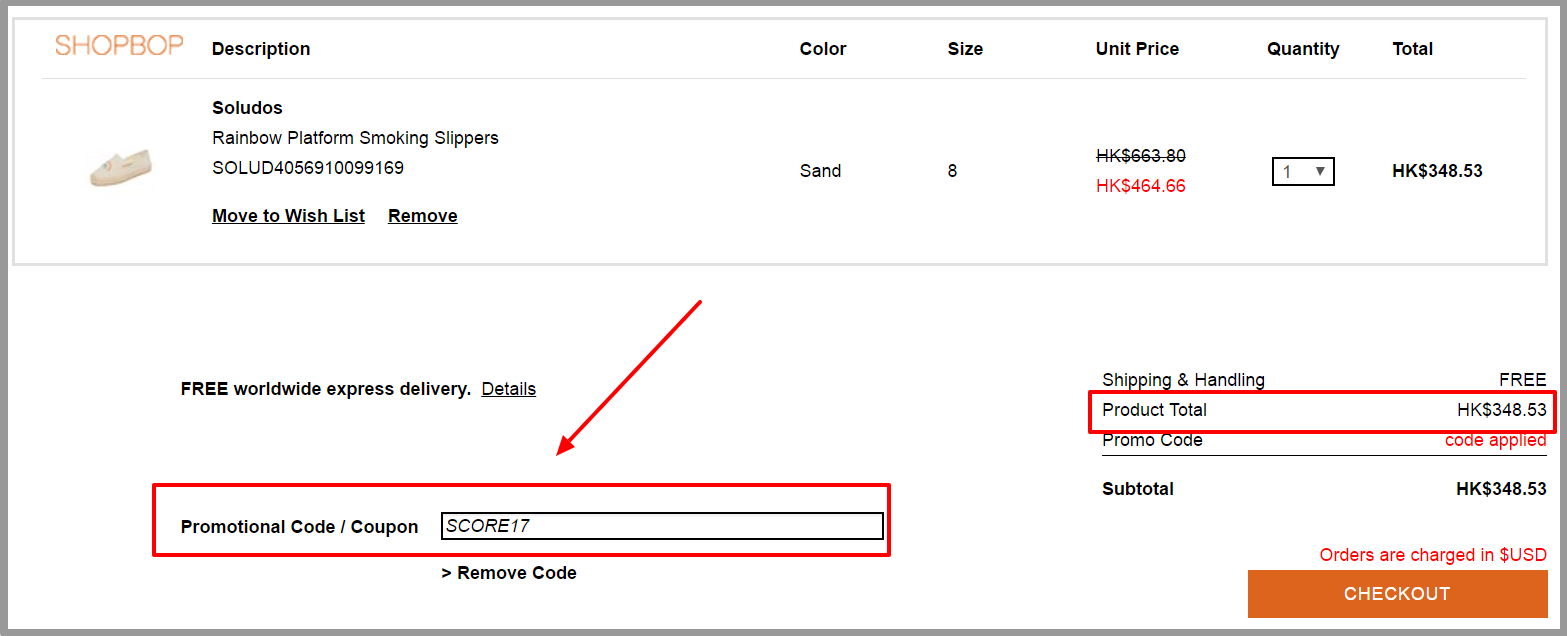The image size is (1567, 636).
Task: Click the Product Total amount HK$348.53
Action: coord(1502,410)
